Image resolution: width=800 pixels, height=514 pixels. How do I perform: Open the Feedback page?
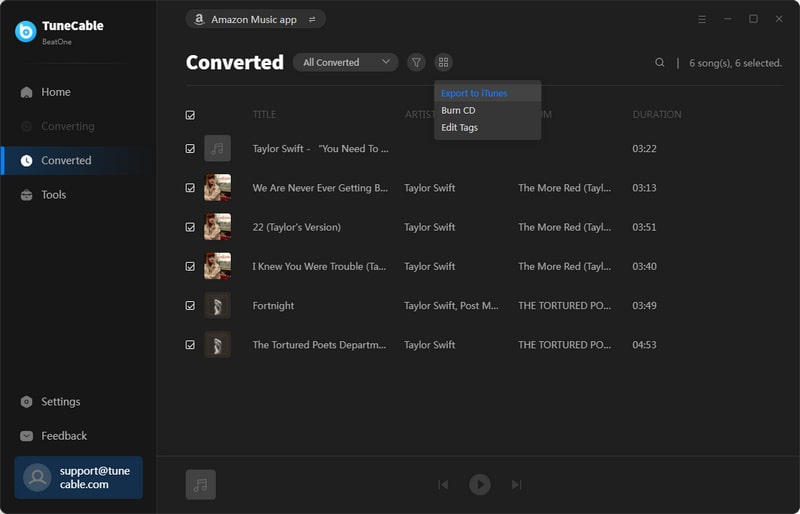tap(78, 436)
